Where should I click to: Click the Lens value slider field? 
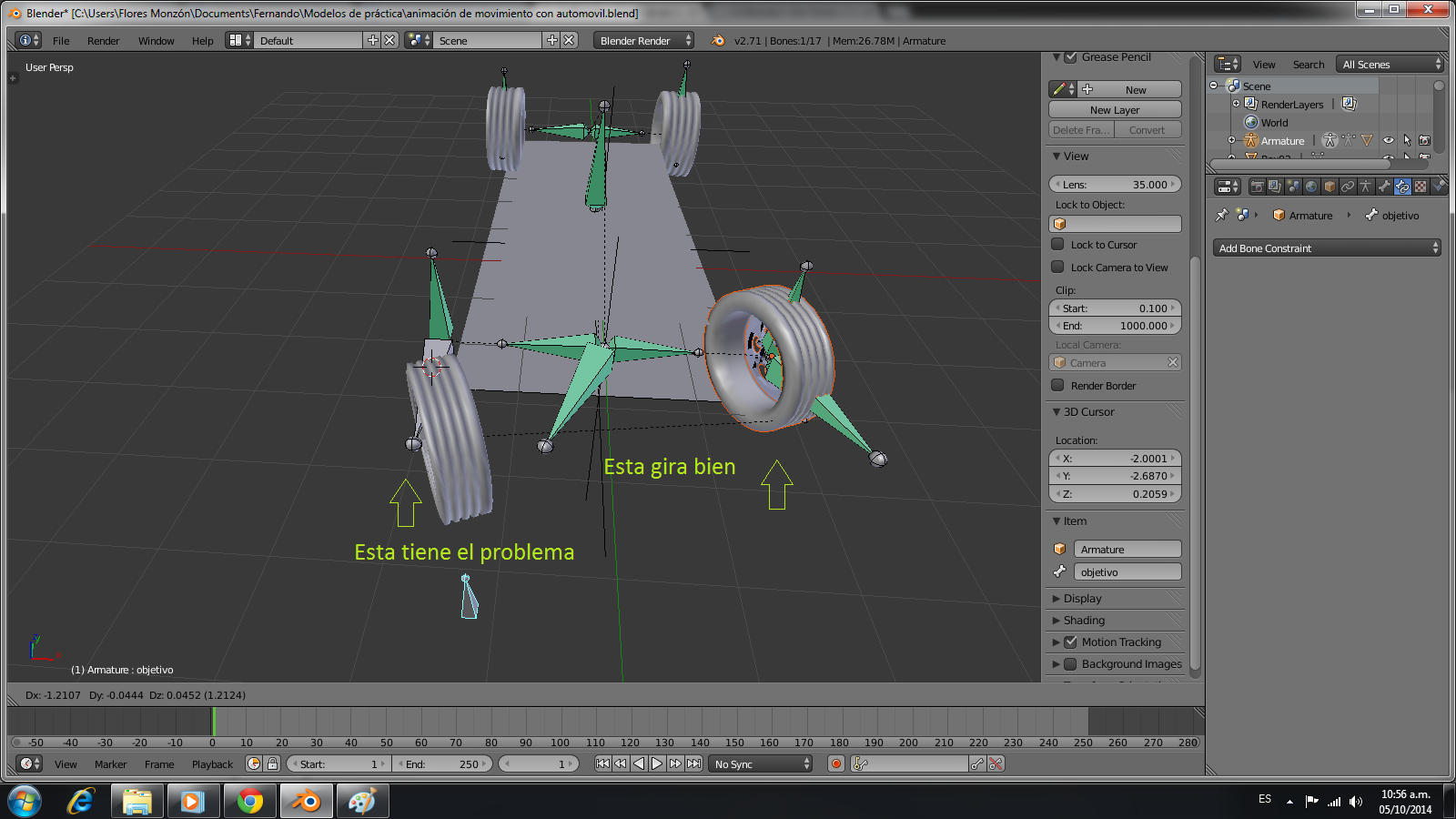(x=1115, y=185)
